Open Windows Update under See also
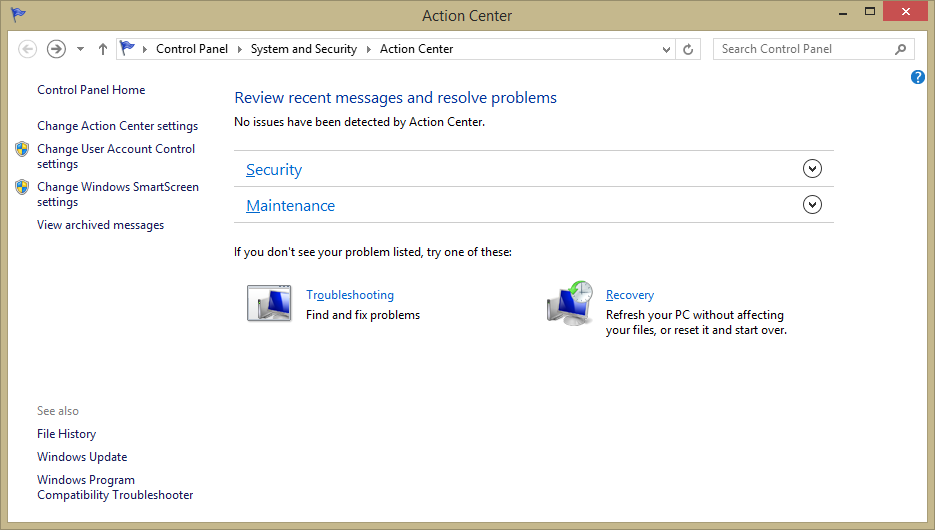The height and width of the screenshot is (530, 935). (82, 457)
